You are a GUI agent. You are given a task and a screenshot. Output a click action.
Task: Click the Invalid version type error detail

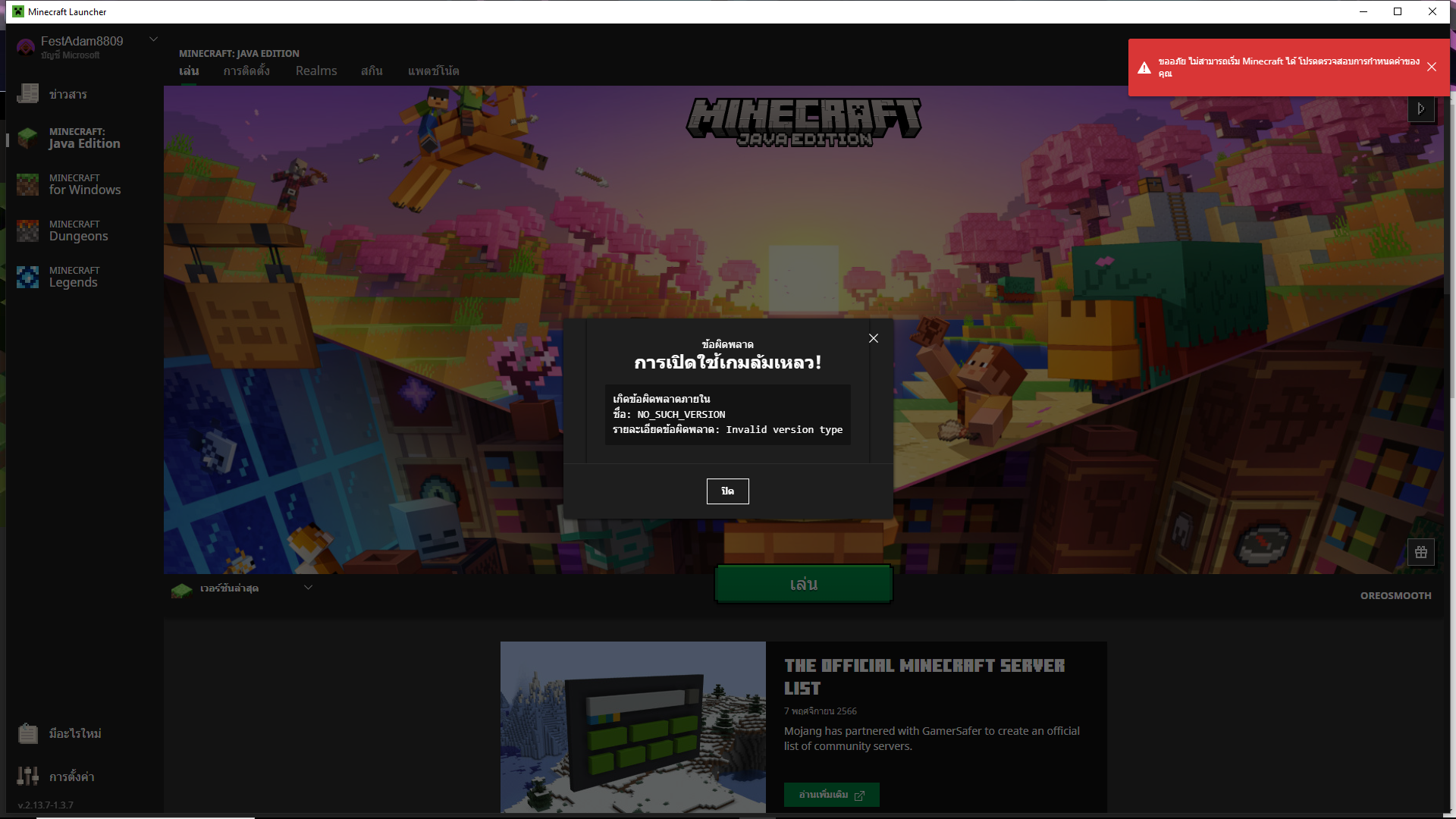[x=784, y=430]
